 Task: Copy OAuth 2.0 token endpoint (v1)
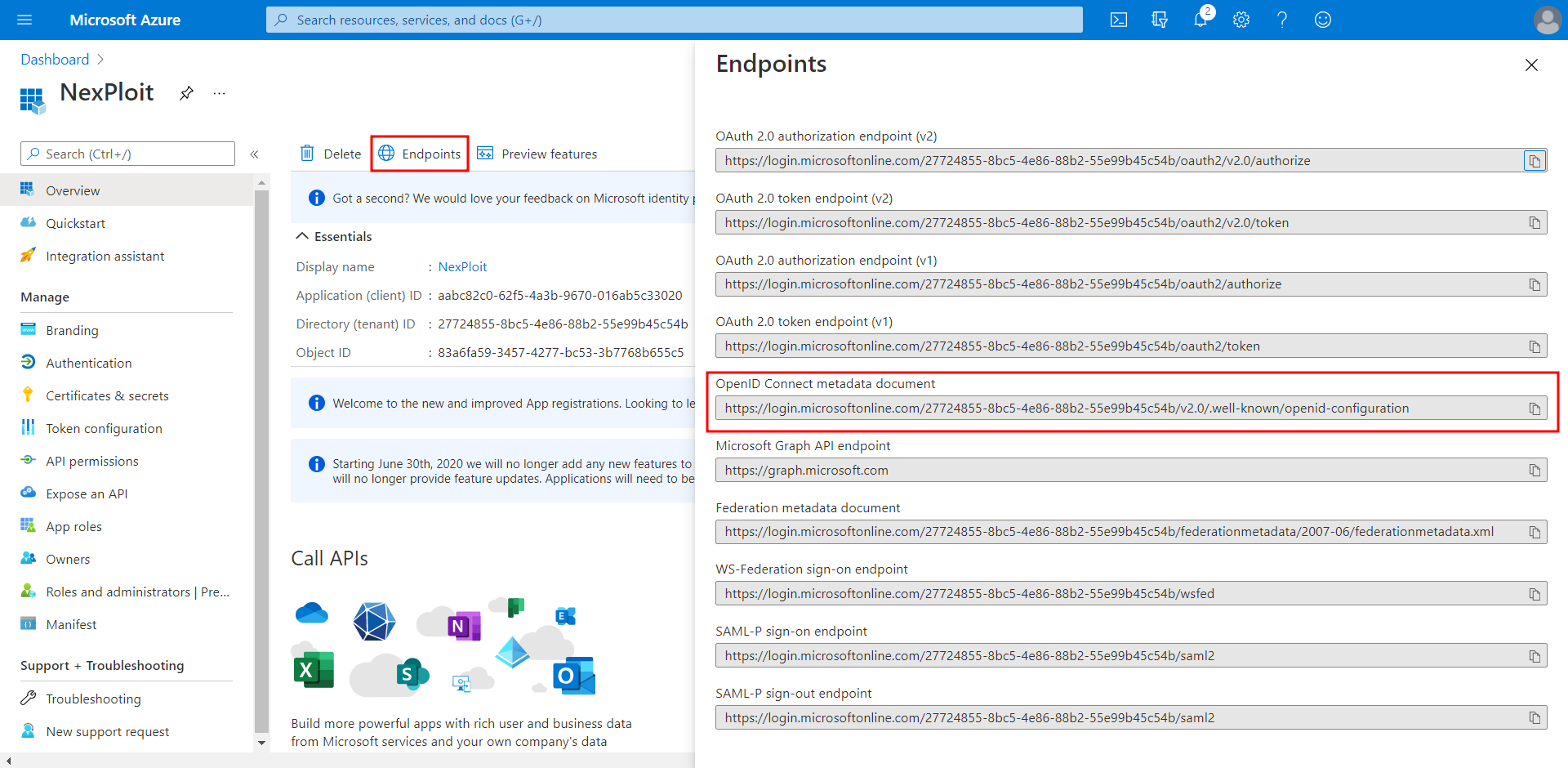coord(1535,346)
